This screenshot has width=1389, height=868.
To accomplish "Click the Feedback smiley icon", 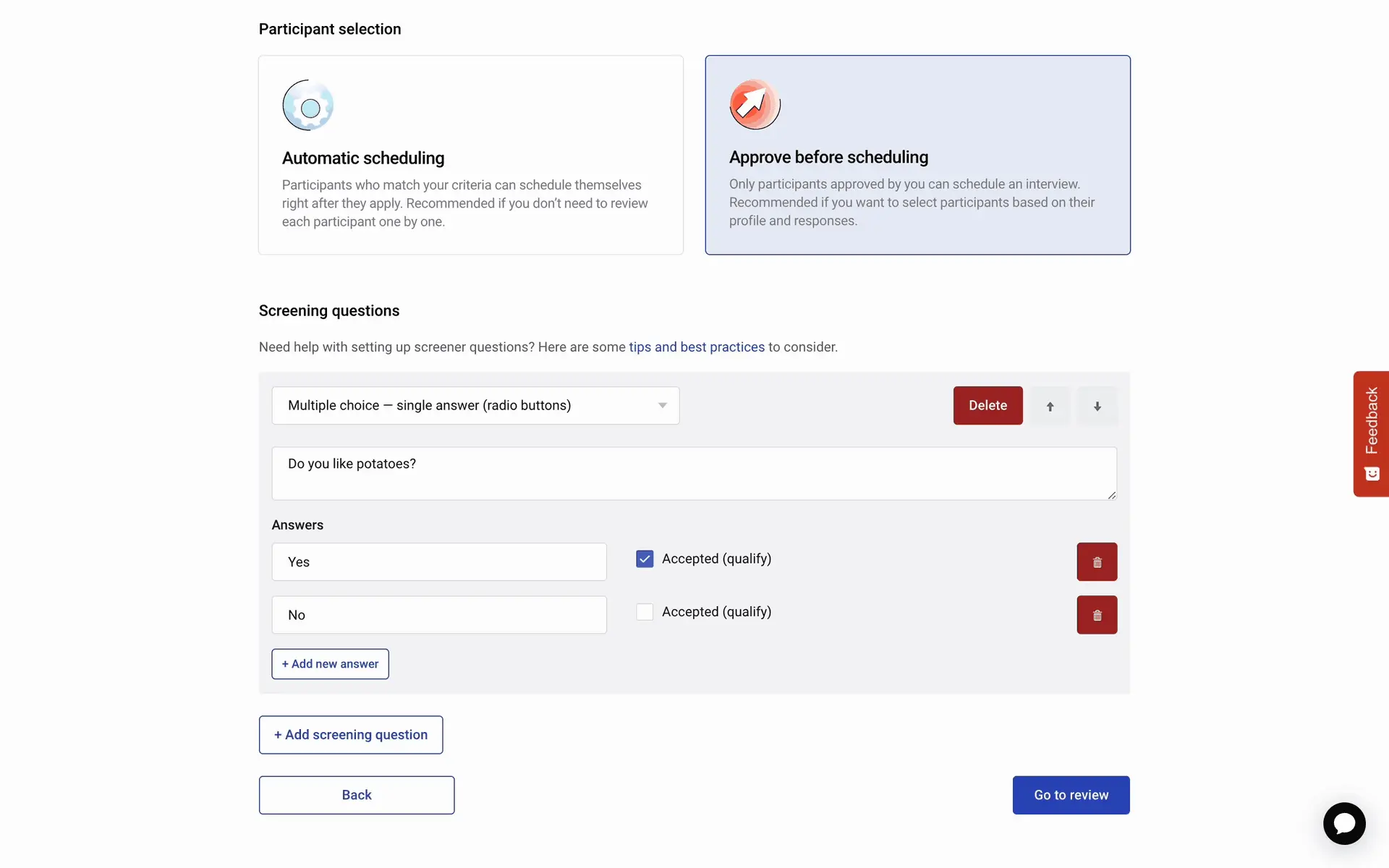I will (1372, 474).
